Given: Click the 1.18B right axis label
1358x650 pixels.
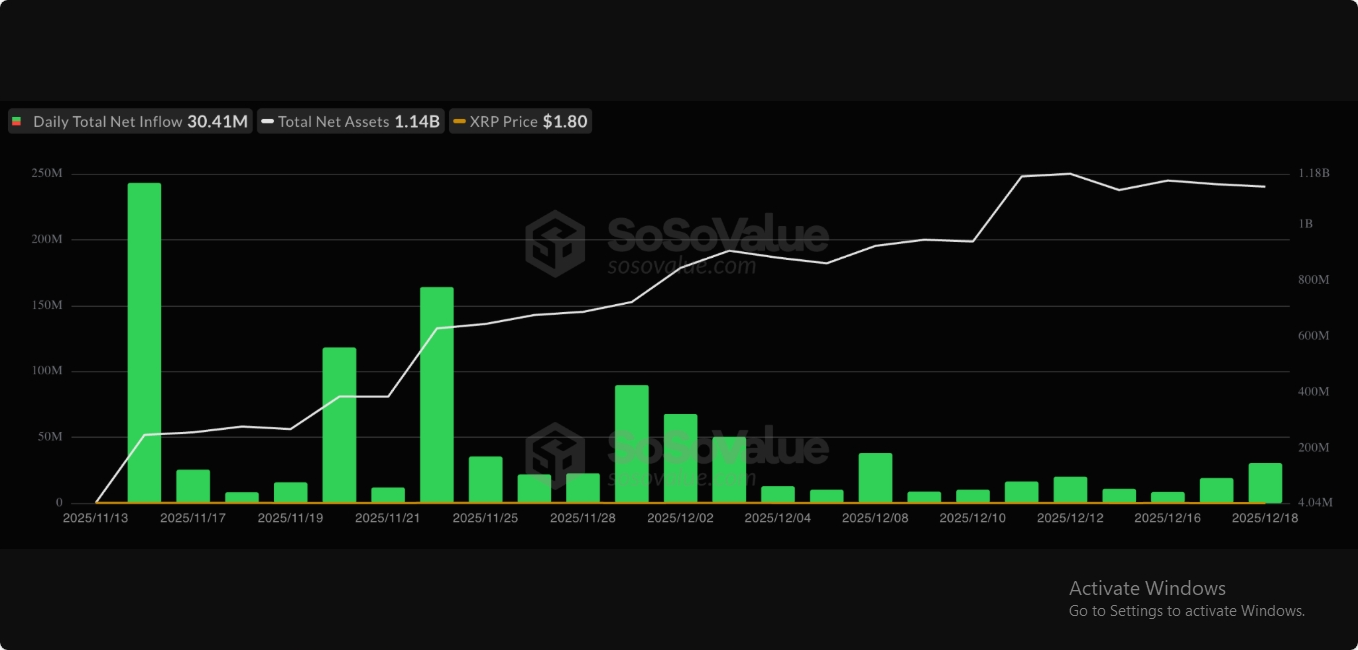Looking at the screenshot, I should click(x=1314, y=173).
